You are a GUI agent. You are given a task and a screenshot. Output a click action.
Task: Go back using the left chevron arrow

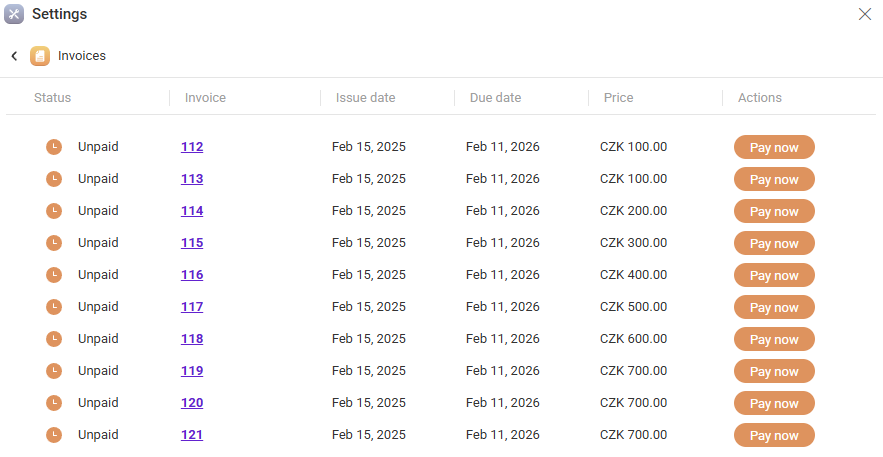(14, 56)
